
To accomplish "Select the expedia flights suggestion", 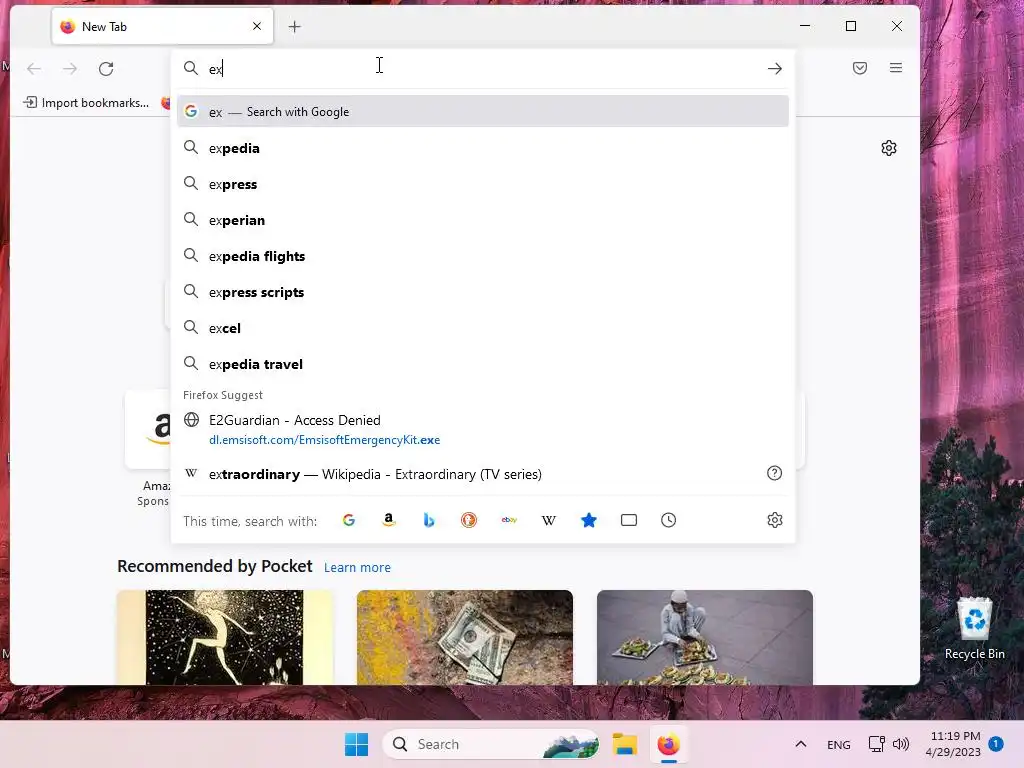I will pos(483,256).
